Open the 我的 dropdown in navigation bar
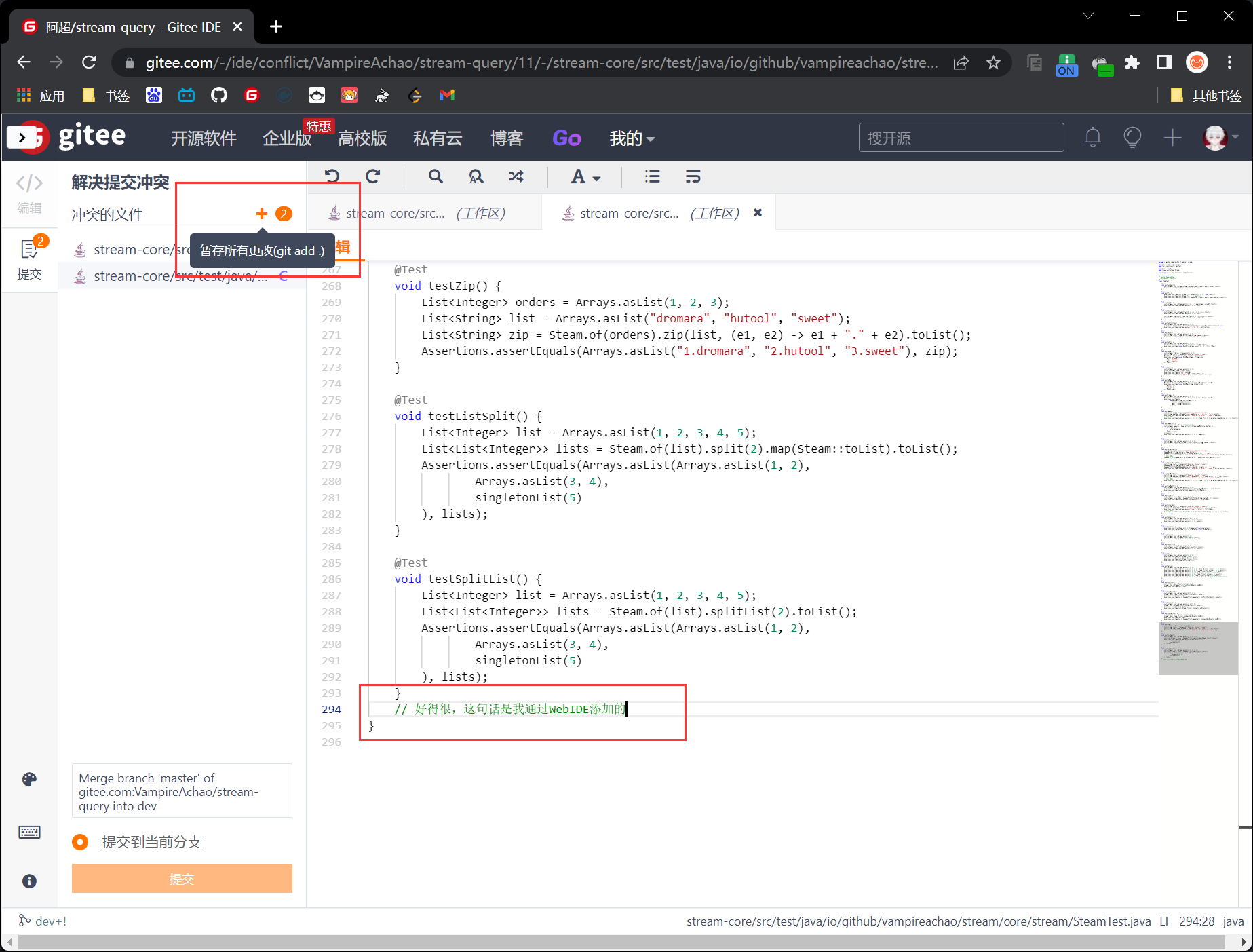 tap(631, 138)
